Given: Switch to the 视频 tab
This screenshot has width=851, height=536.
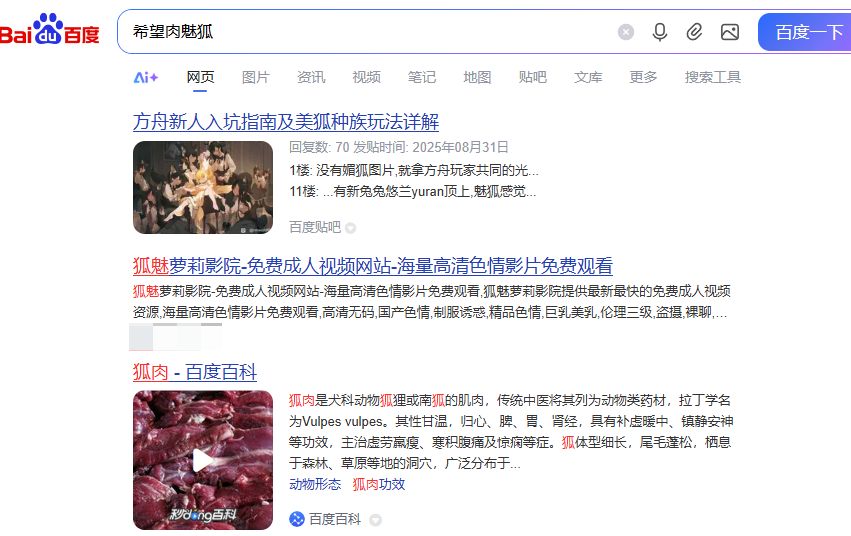Looking at the screenshot, I should tap(366, 77).
